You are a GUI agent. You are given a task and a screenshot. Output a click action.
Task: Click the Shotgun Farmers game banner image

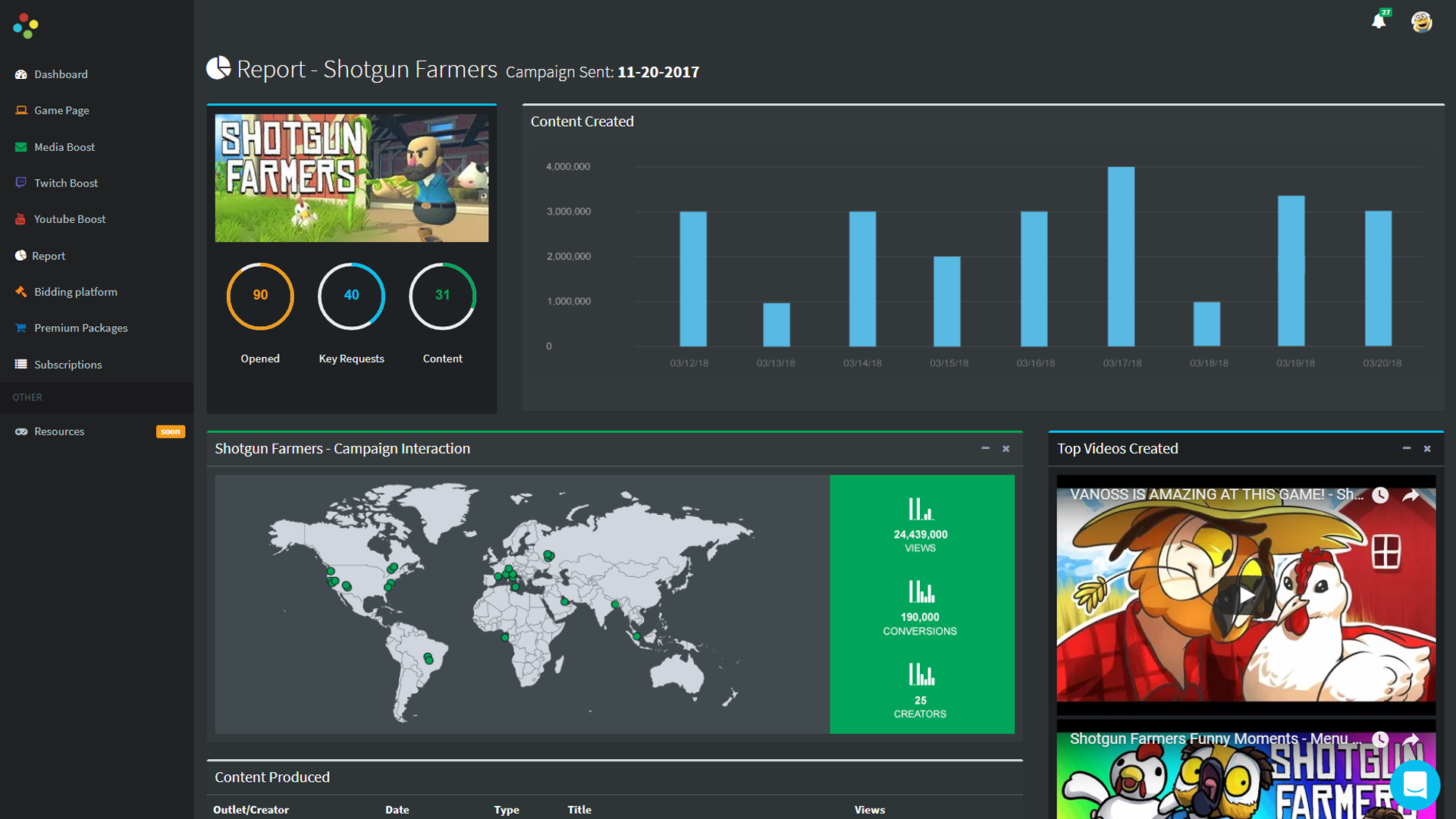click(x=351, y=178)
